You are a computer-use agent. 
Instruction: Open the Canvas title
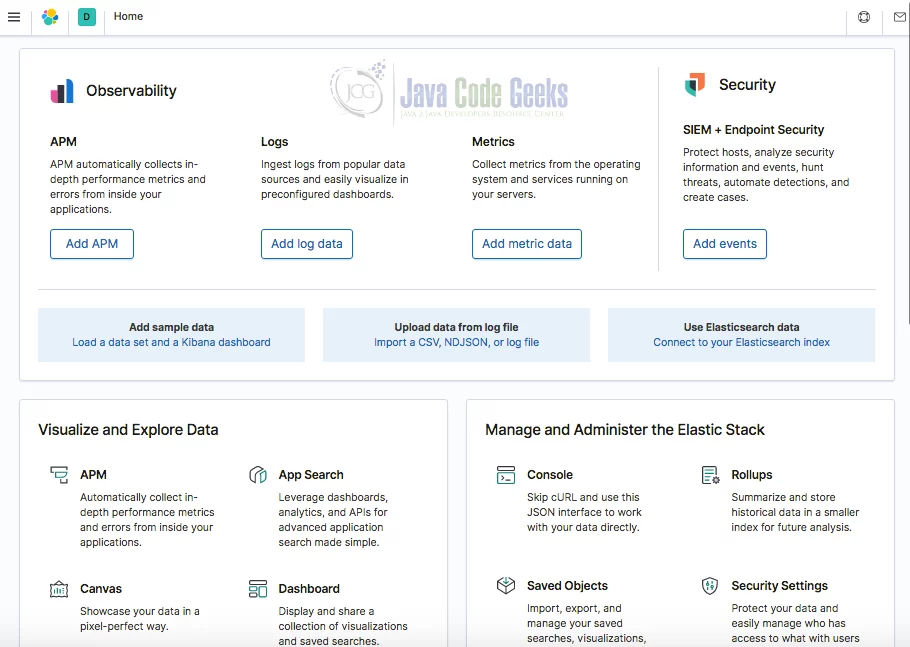pos(101,588)
